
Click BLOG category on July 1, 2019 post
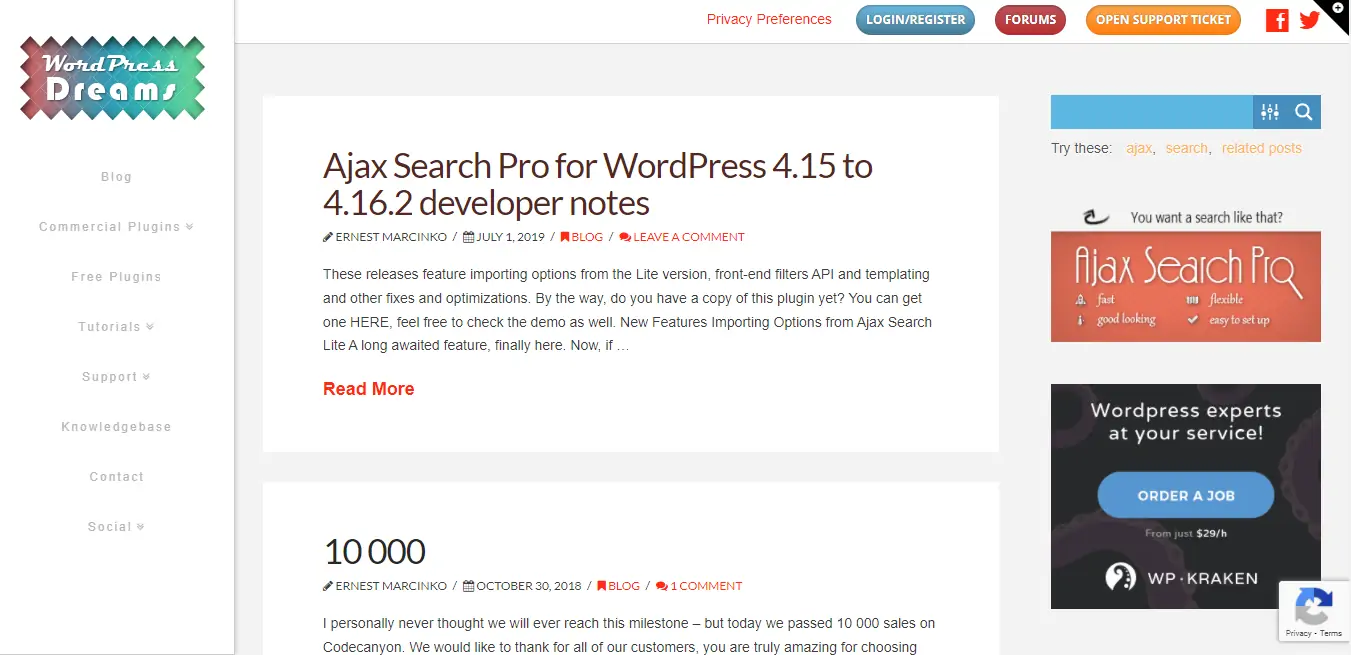point(581,237)
